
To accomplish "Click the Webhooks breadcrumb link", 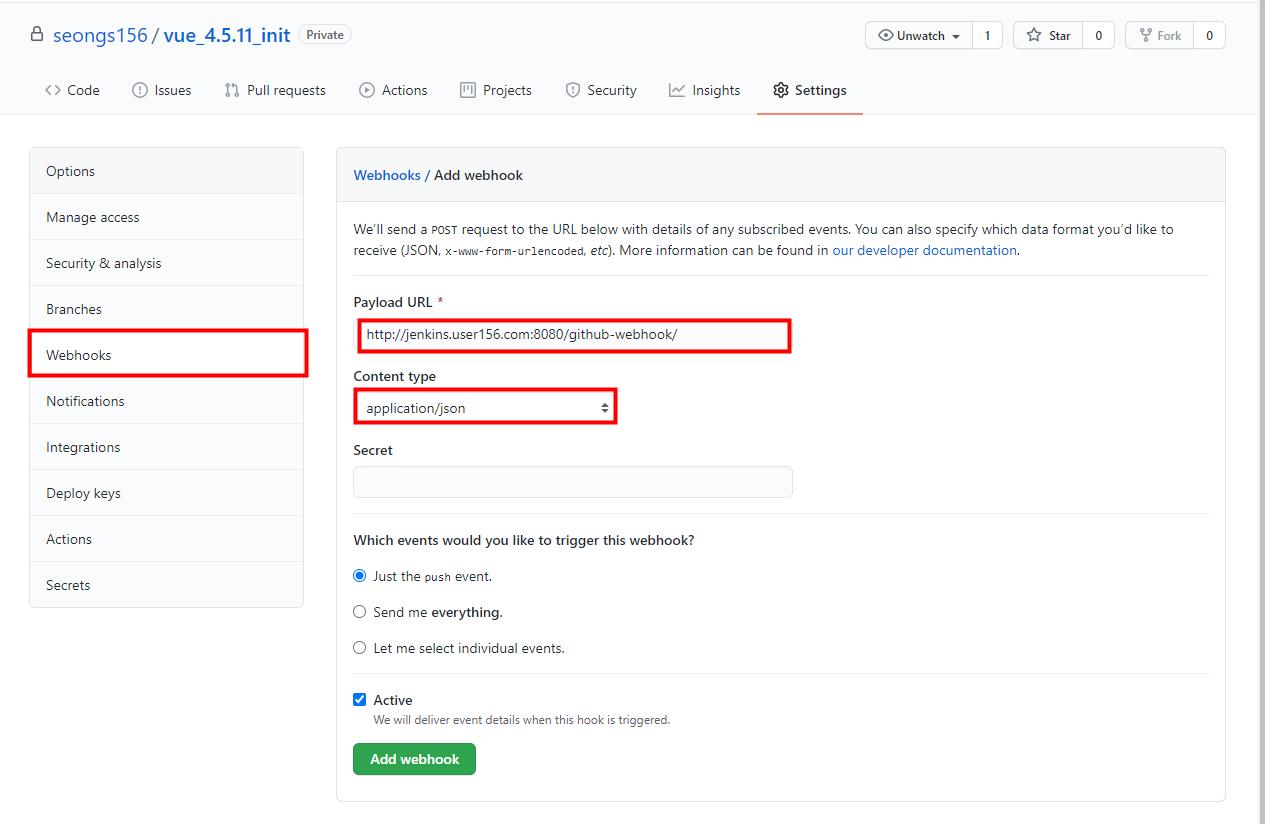I will click(x=387, y=175).
